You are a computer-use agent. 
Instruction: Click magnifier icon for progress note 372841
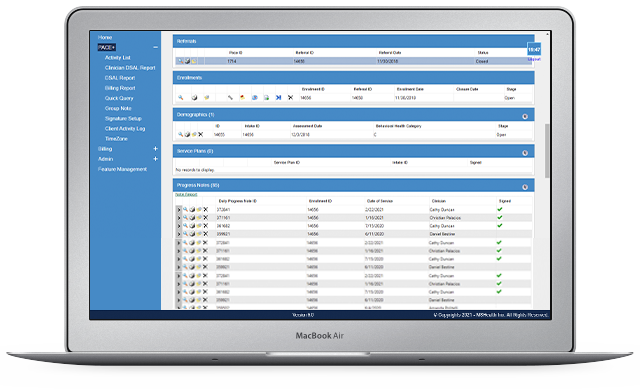tap(185, 209)
